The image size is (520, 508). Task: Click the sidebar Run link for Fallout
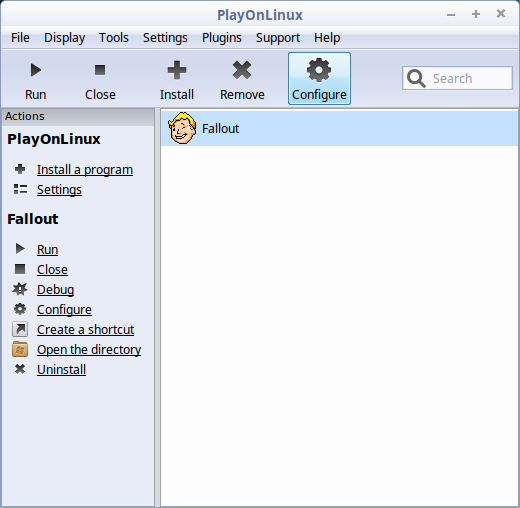click(48, 249)
